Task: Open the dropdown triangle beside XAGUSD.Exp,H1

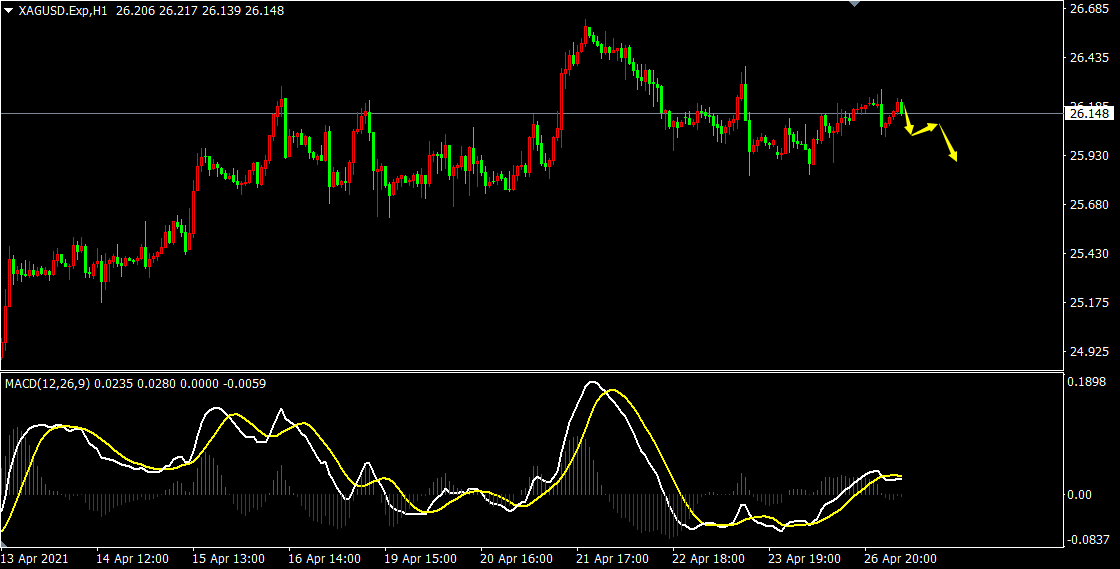Action: point(8,10)
